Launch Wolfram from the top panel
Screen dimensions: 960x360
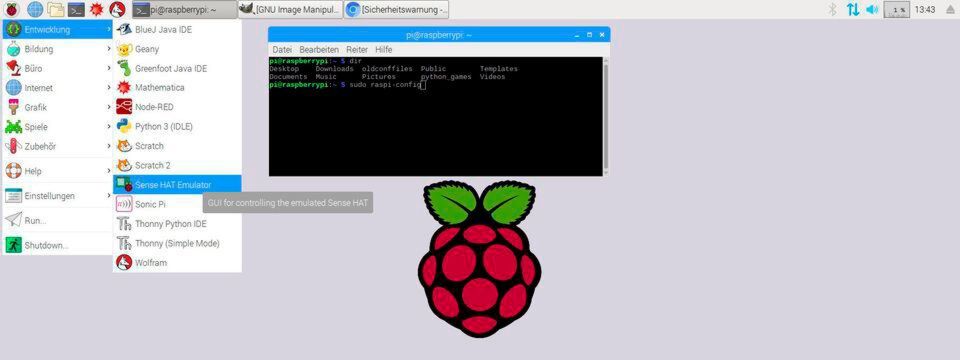[117, 9]
